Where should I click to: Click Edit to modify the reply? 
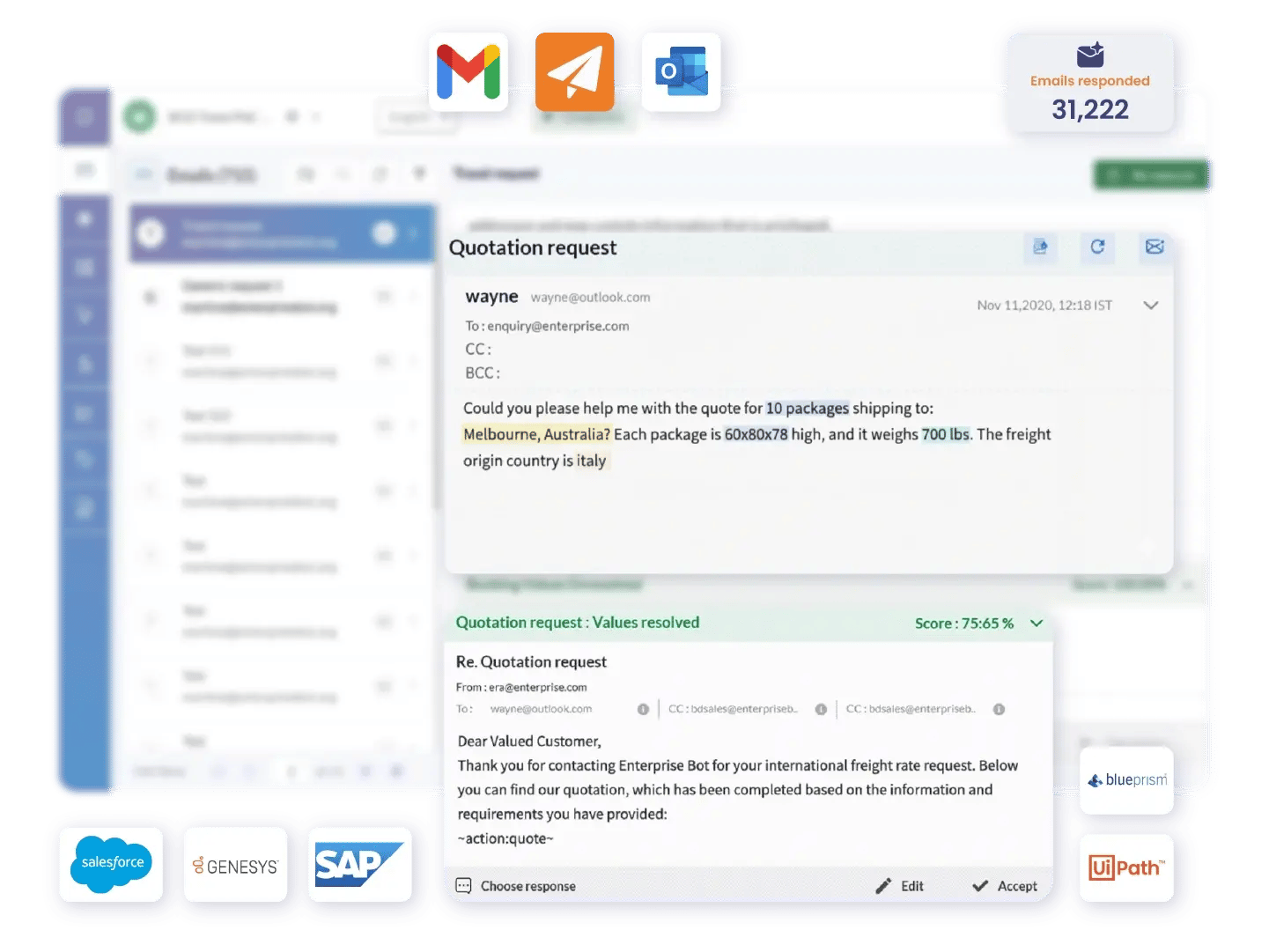[900, 886]
